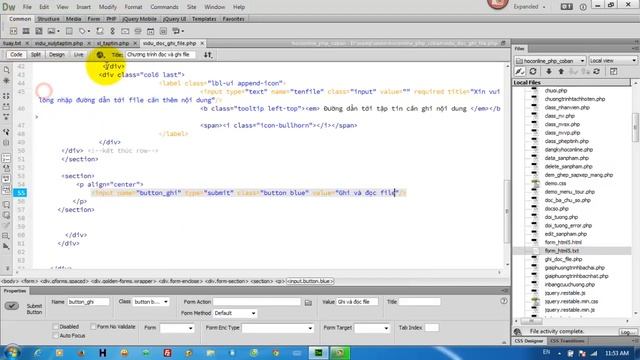
Task: Toggle the Disabled checkbox
Action: [56, 327]
